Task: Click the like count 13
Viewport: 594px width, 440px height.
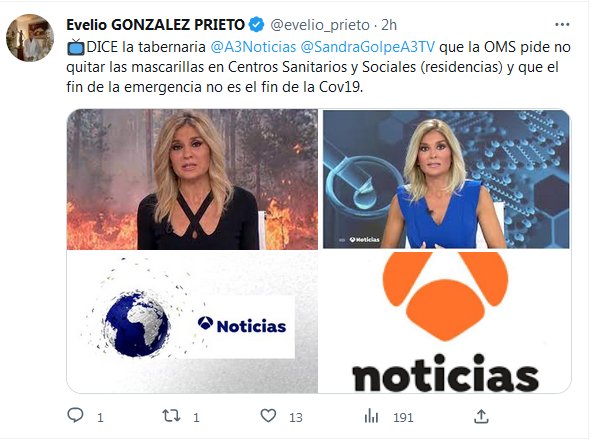Action: [x=295, y=418]
